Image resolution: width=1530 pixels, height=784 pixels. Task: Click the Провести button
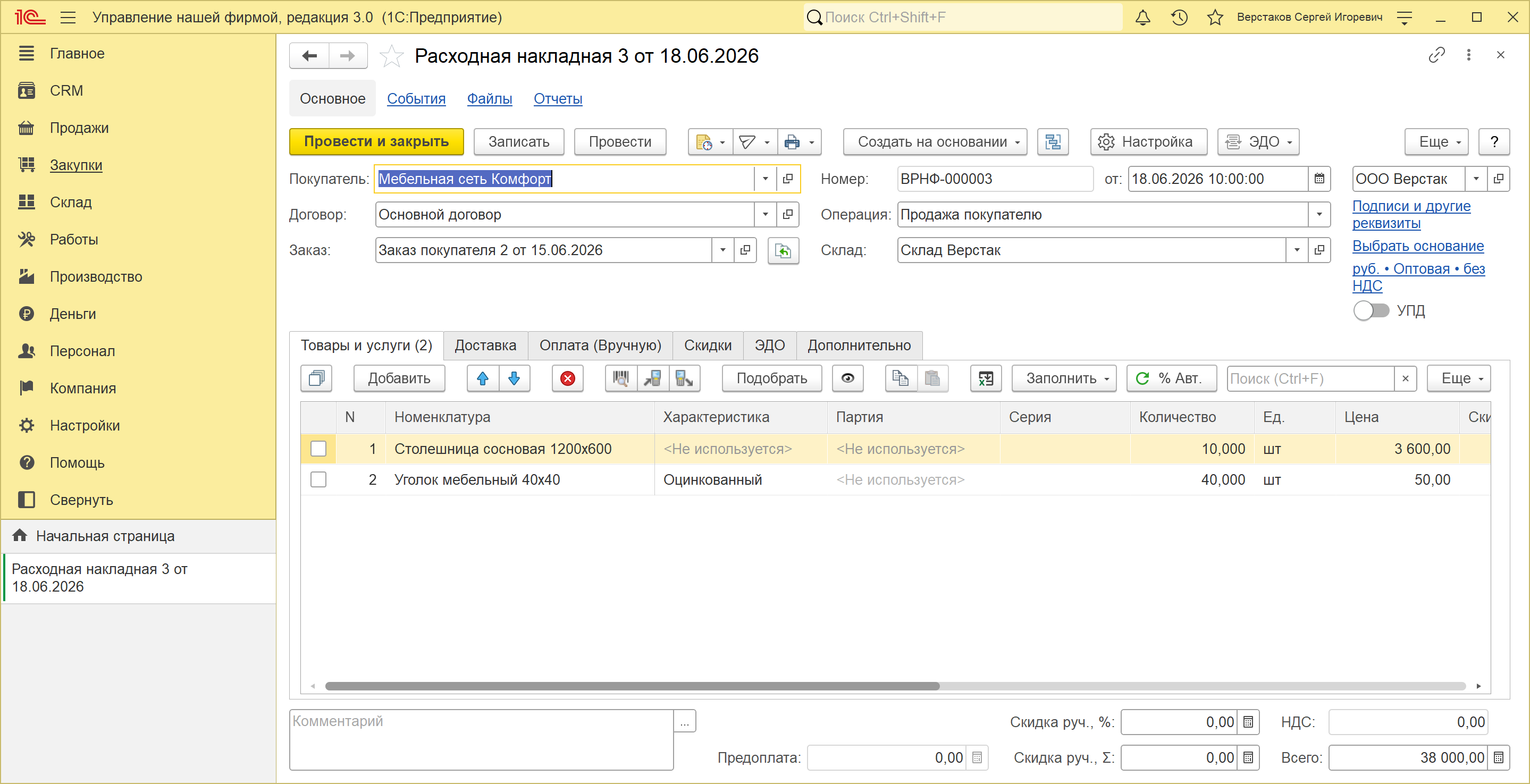tap(619, 142)
